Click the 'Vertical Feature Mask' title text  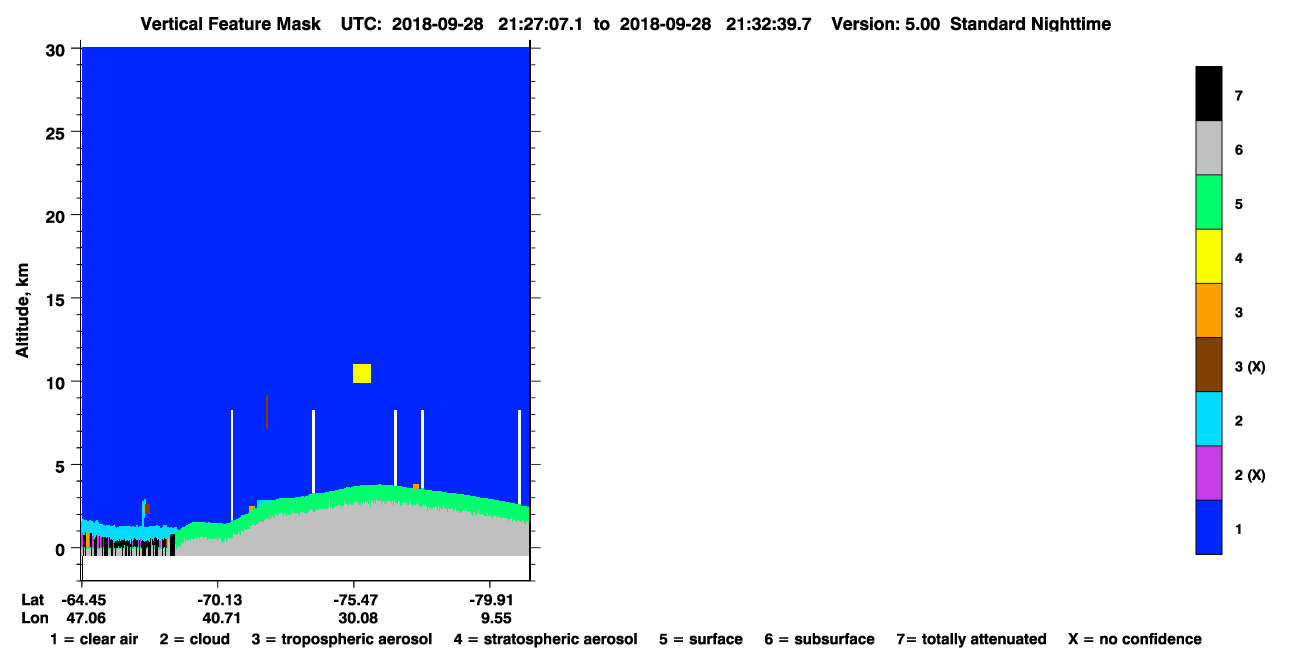click(230, 24)
